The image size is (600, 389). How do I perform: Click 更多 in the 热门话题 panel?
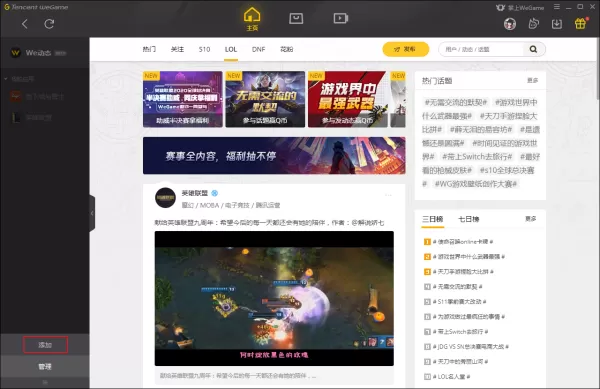(x=533, y=80)
